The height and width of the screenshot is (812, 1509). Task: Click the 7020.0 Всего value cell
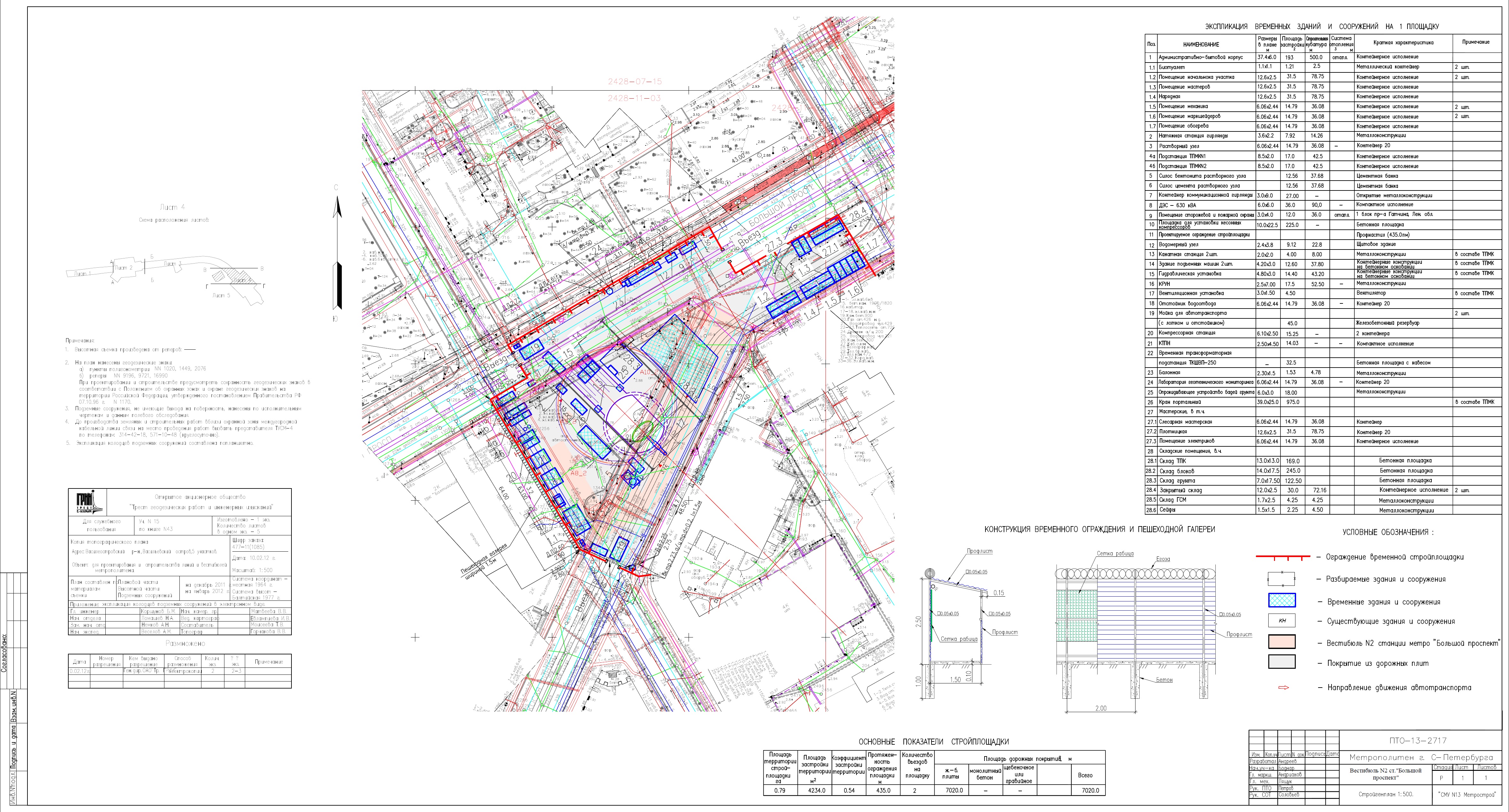coord(1090,790)
